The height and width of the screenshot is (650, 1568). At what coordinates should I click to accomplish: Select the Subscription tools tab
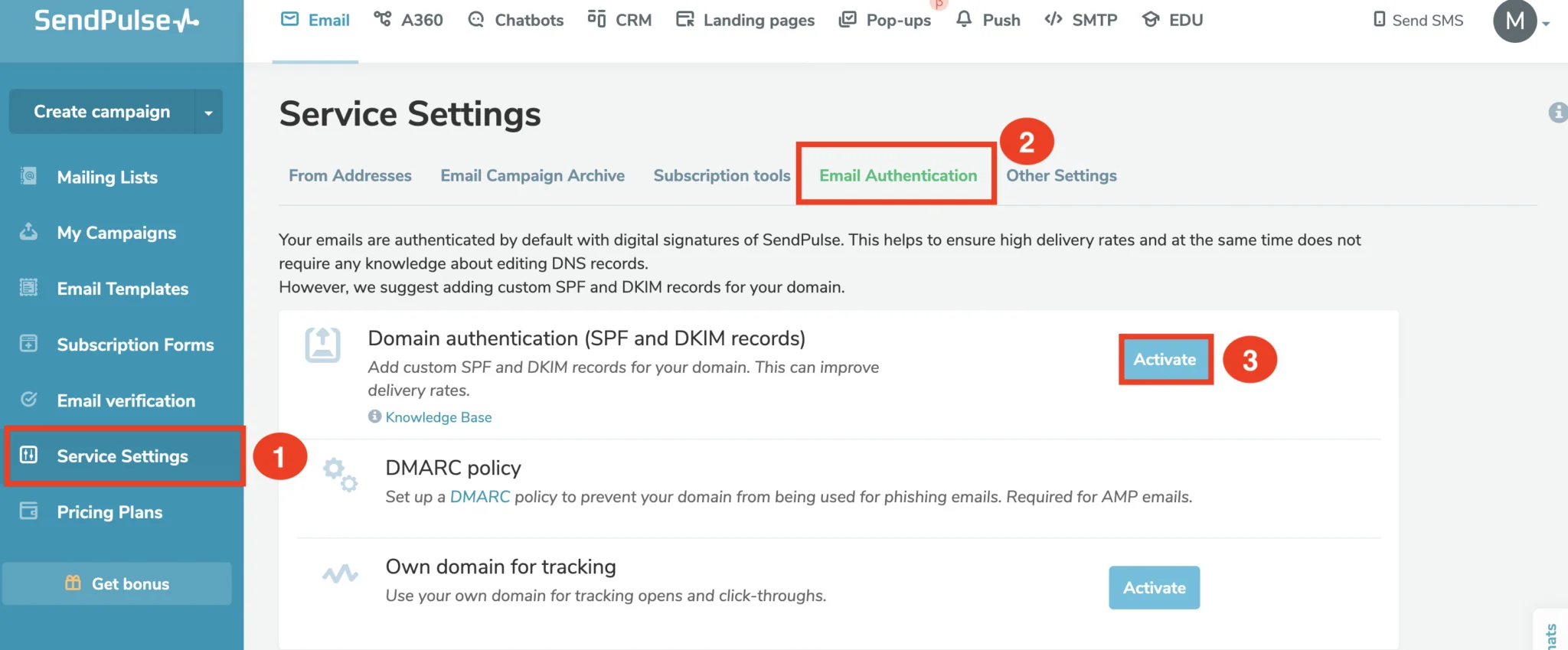[x=722, y=175]
